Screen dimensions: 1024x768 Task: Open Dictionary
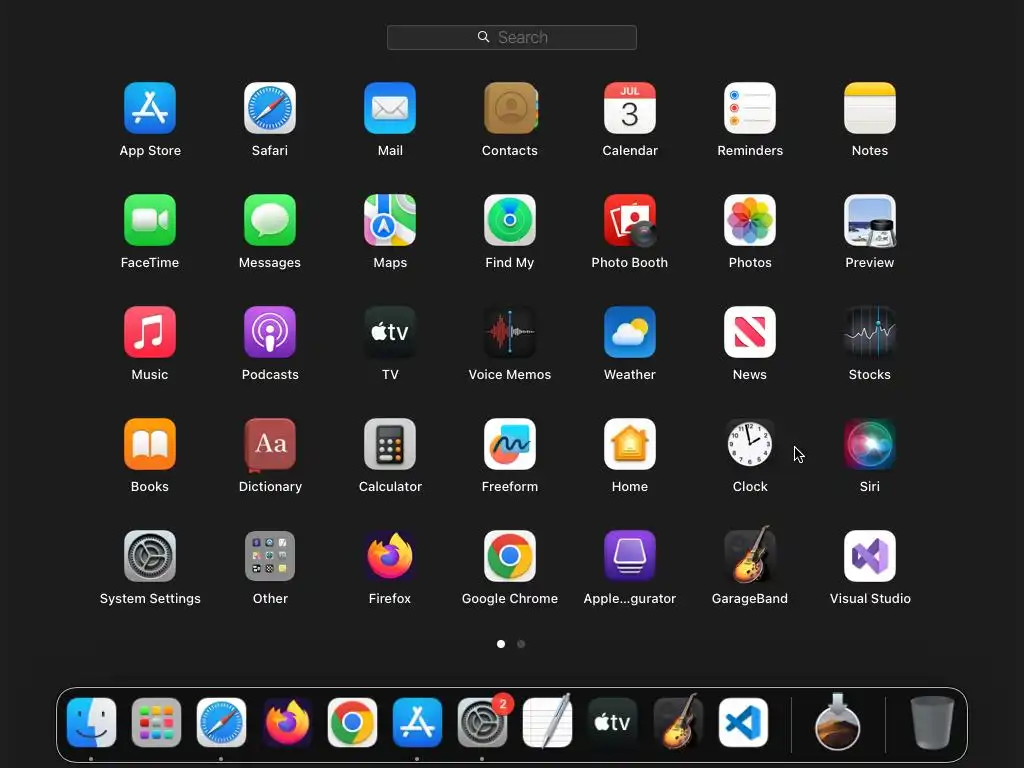(x=270, y=444)
